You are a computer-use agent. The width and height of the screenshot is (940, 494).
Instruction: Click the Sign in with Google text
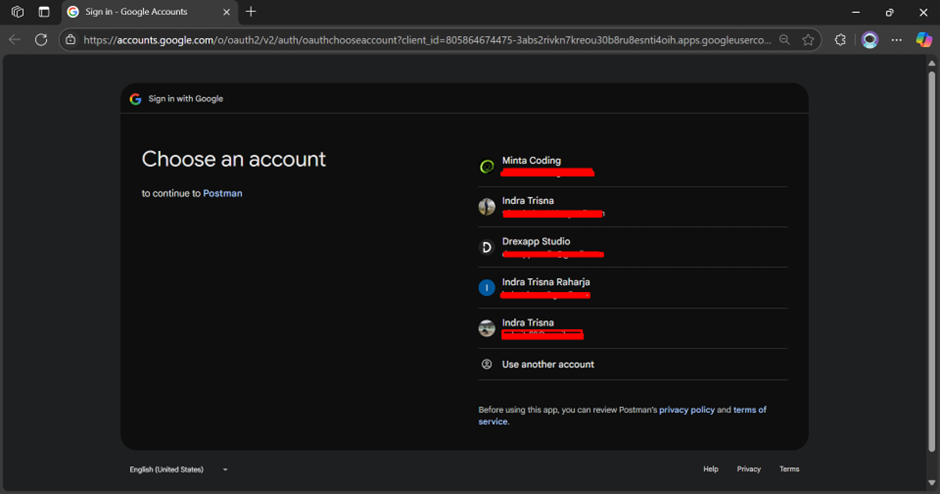[x=186, y=99]
